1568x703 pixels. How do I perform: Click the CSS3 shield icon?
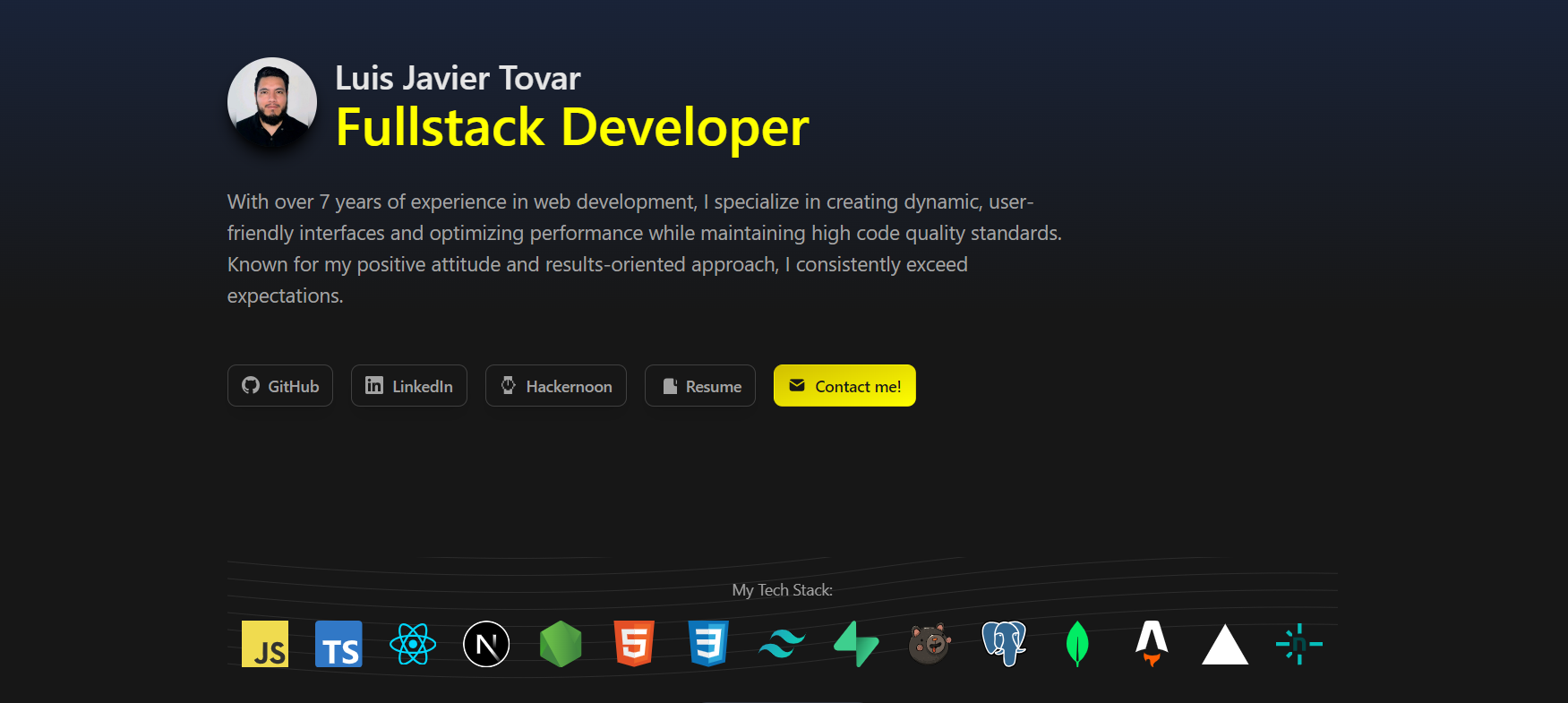(x=708, y=644)
